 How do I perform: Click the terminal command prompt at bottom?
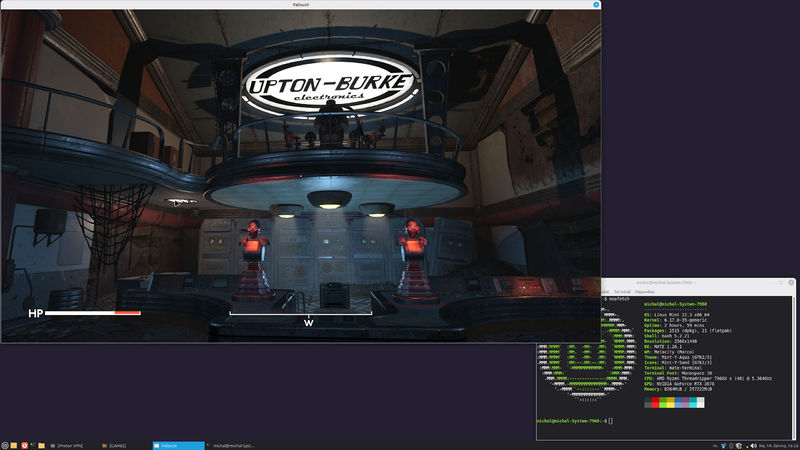coord(574,421)
